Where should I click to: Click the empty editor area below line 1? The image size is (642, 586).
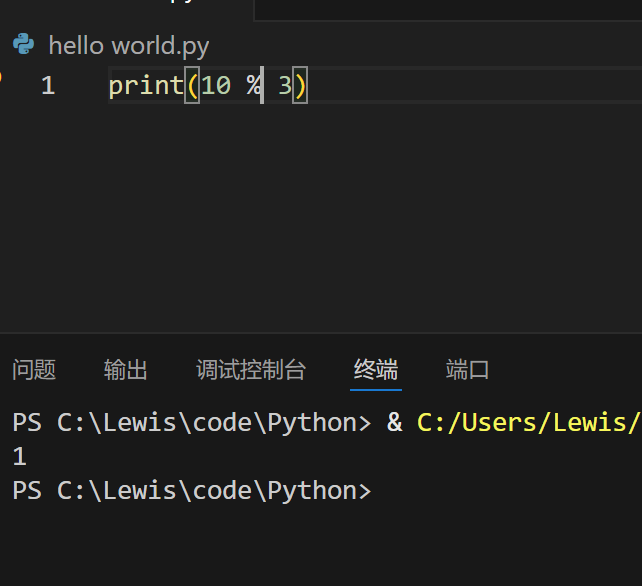pos(320,220)
